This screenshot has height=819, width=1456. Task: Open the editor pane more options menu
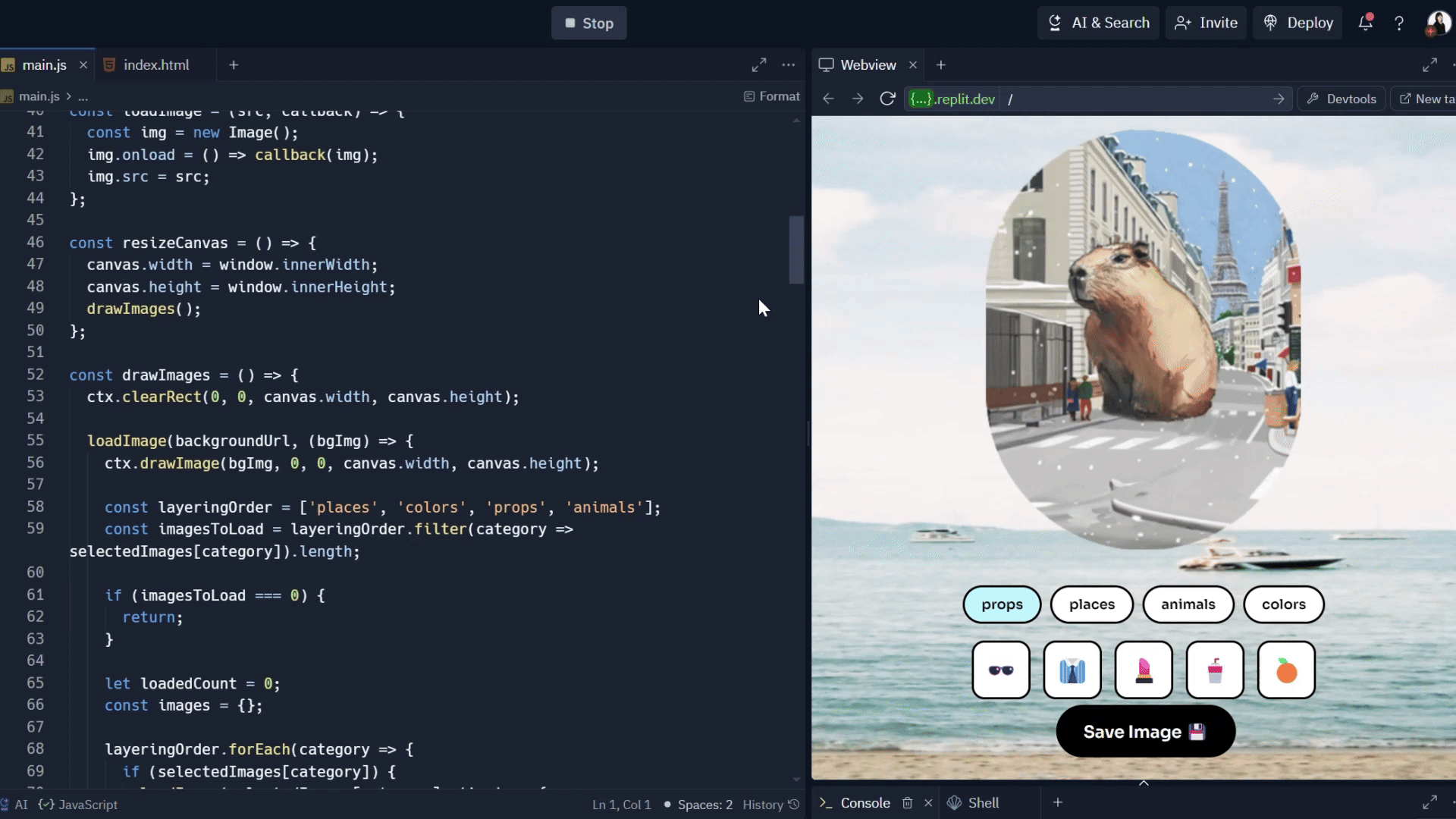coord(789,65)
